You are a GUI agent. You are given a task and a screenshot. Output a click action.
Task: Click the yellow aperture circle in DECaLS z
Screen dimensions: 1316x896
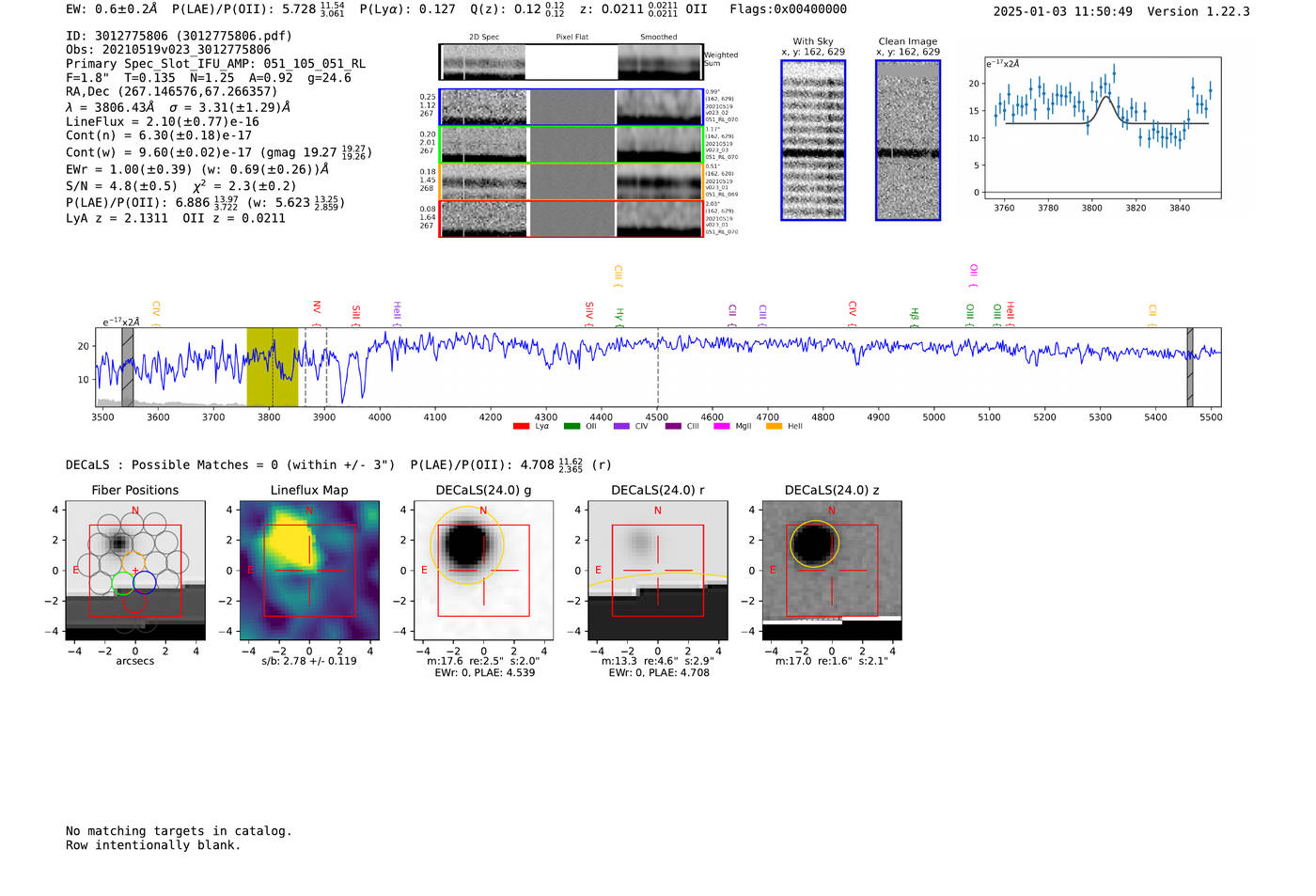pos(814,544)
